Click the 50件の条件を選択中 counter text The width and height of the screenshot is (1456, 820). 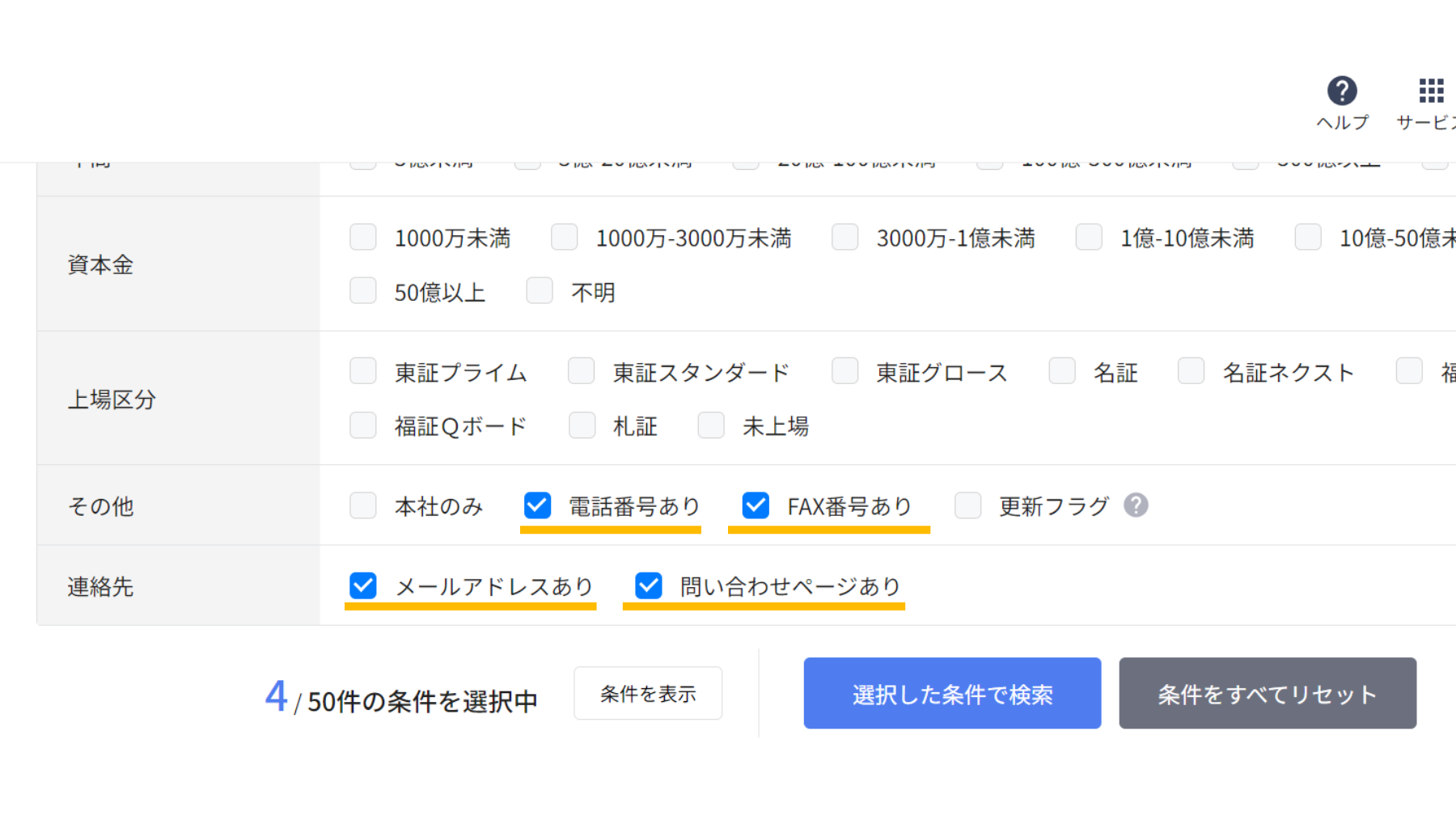pyautogui.click(x=422, y=701)
